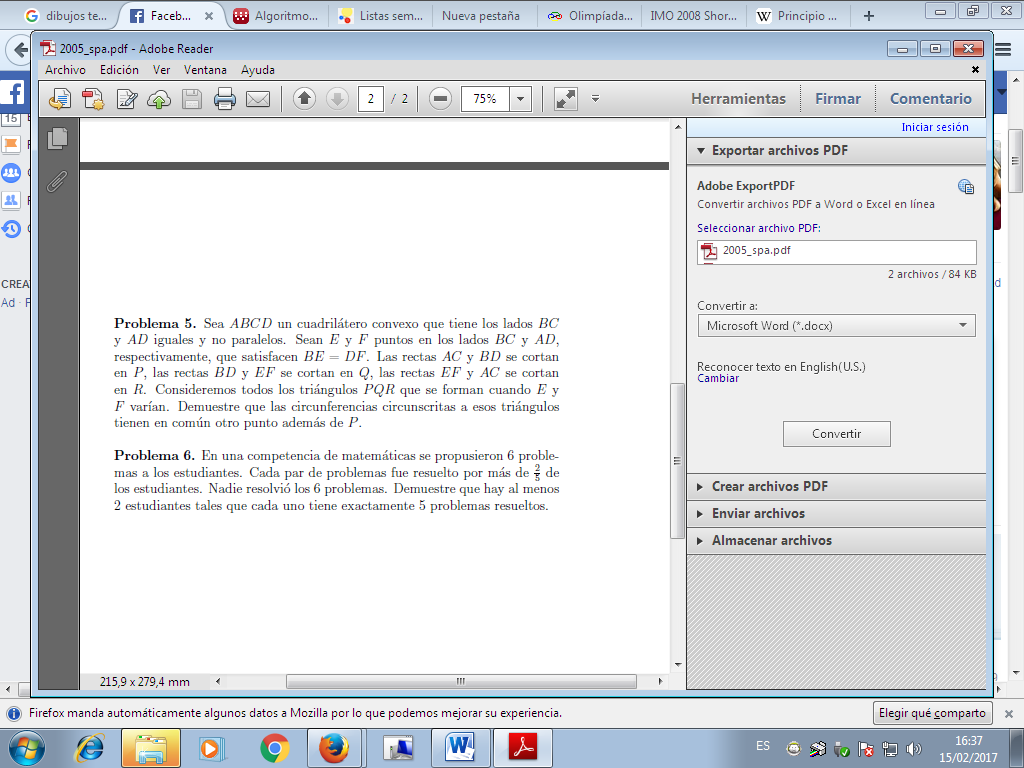Switch to the Comentario pane
Viewport: 1024px width, 768px height.
click(x=930, y=99)
